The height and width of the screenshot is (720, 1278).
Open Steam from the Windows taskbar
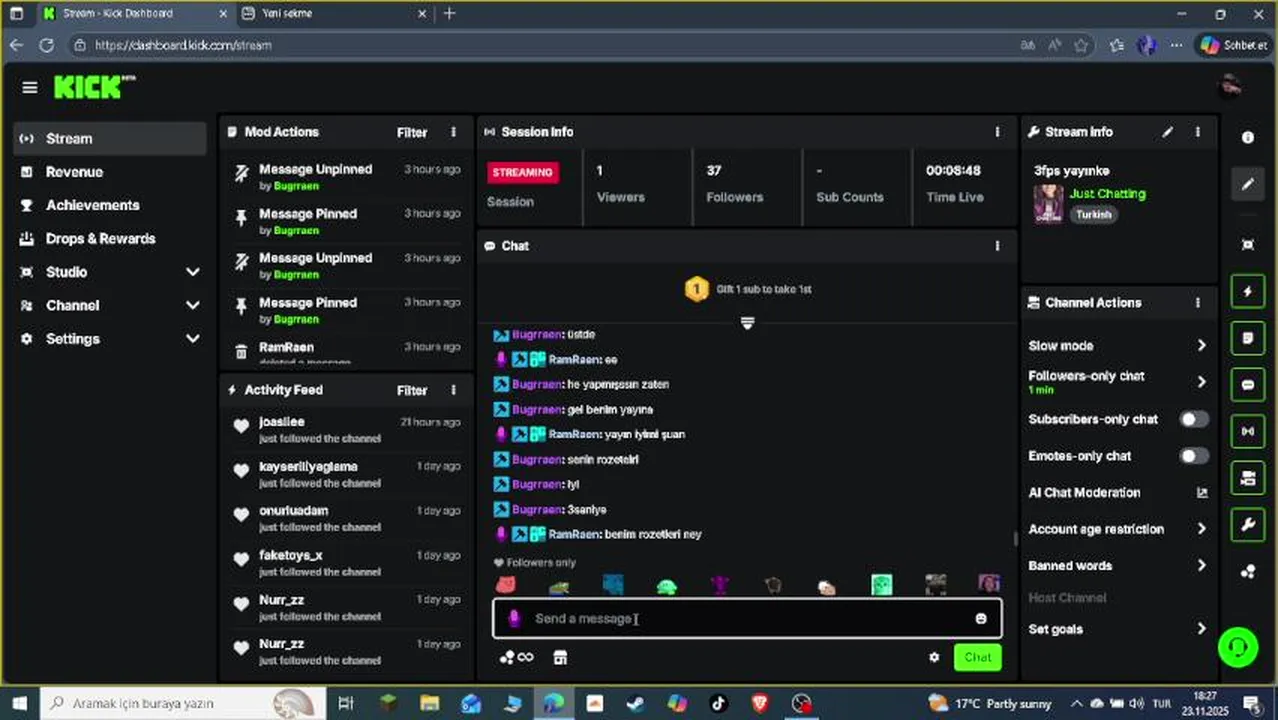point(635,704)
